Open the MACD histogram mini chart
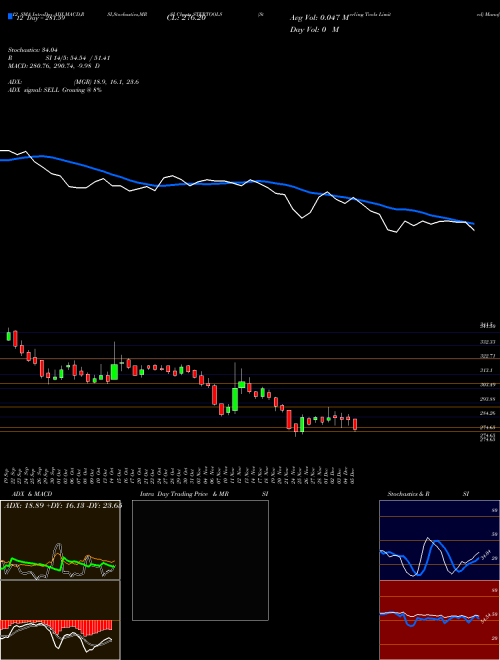Image resolution: width=500 pixels, height=660 pixels. [x=60, y=620]
